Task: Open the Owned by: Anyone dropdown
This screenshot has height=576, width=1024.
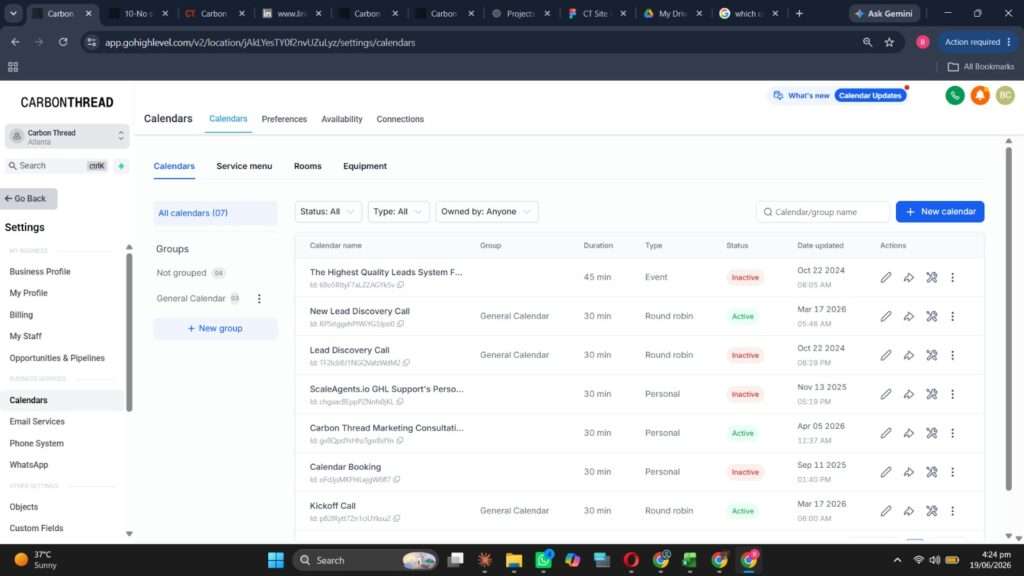Action: point(487,212)
